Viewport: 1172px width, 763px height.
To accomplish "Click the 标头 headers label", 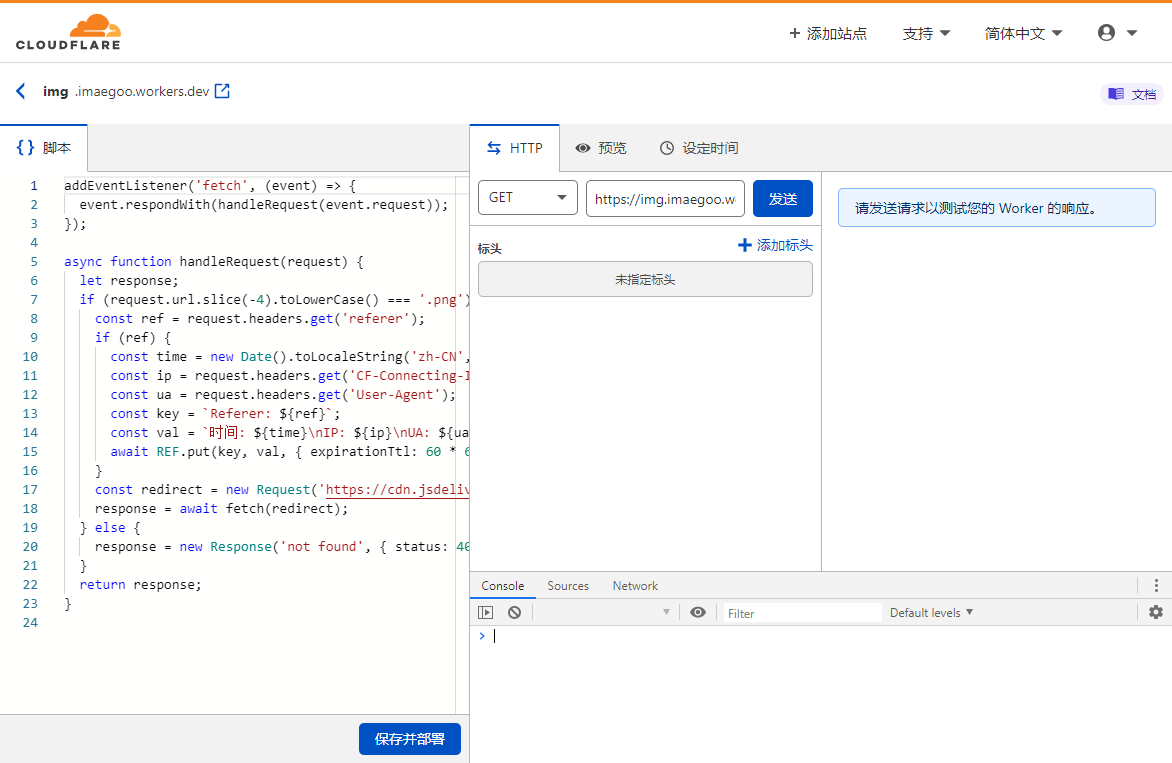I will tap(490, 248).
